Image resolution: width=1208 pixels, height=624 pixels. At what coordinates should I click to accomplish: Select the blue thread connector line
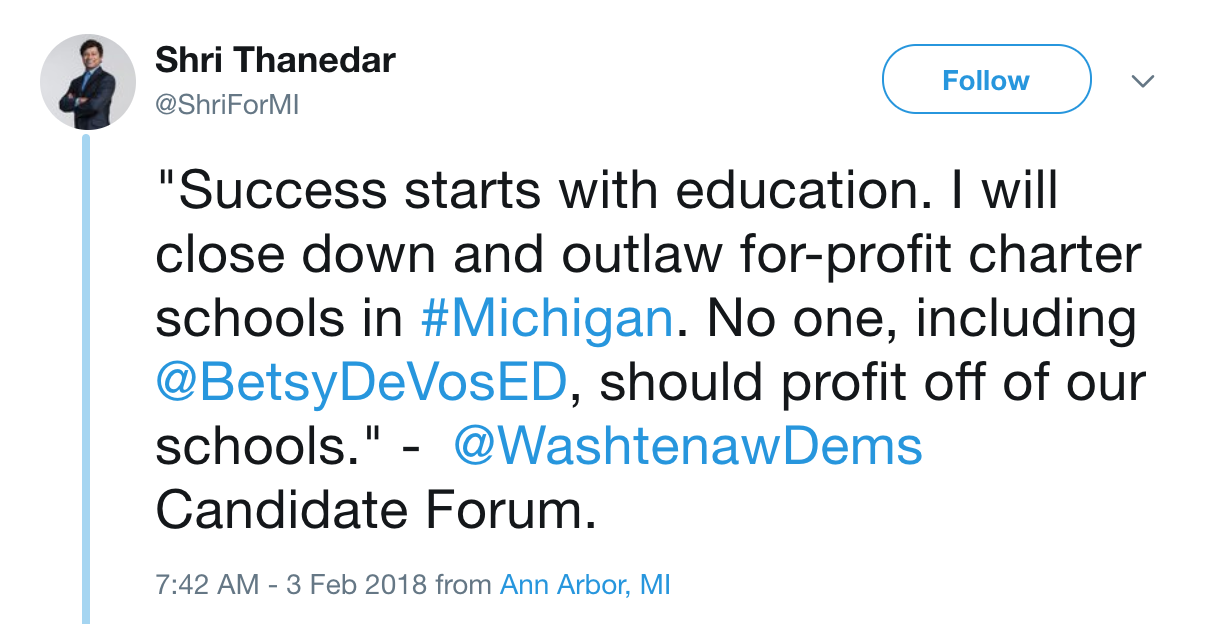click(86, 378)
